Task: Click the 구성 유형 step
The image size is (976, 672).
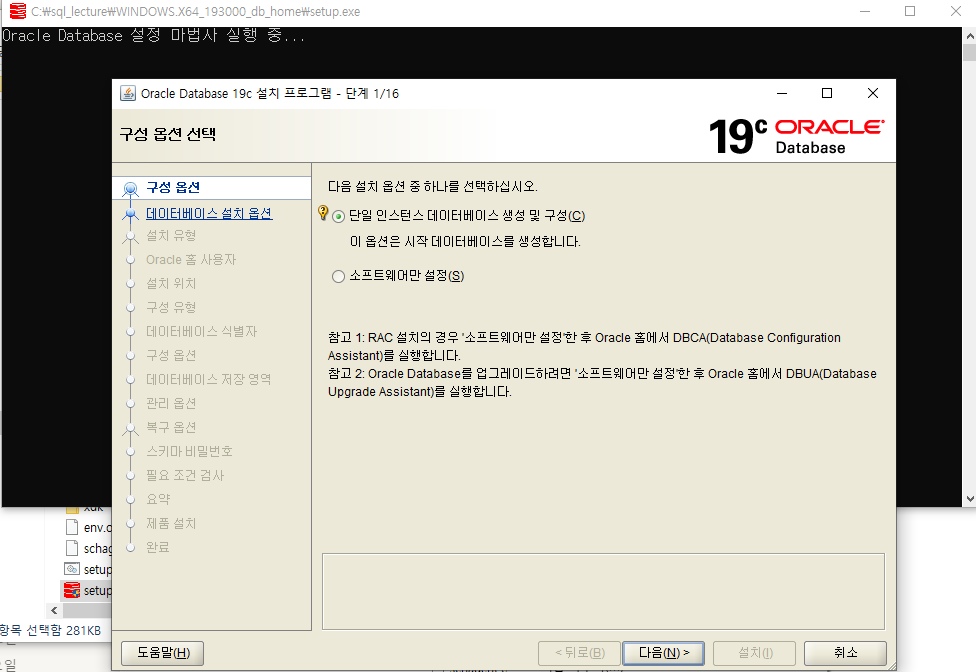Action: [x=171, y=307]
